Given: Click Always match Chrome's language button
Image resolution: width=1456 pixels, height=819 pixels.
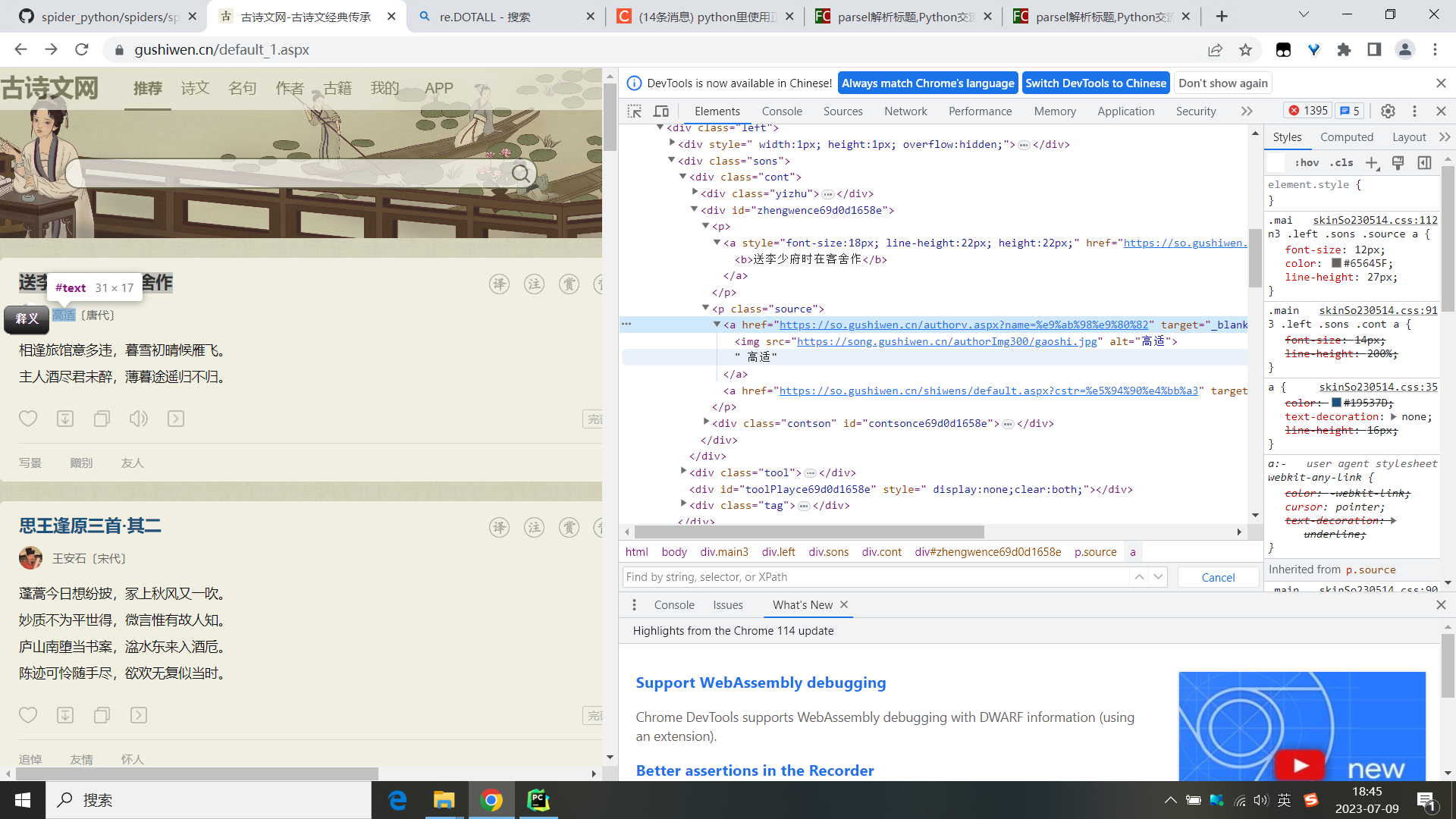Looking at the screenshot, I should pos(928,83).
